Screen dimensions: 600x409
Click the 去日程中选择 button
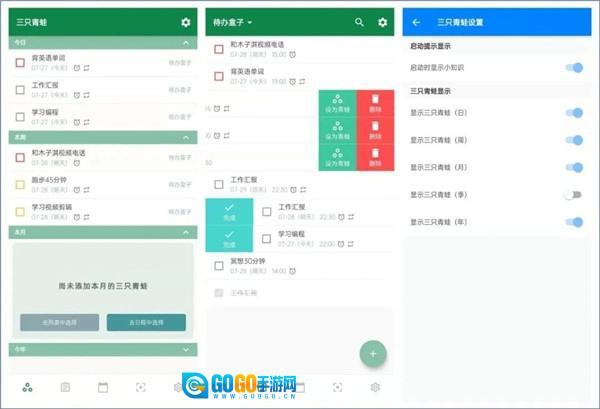pos(146,322)
